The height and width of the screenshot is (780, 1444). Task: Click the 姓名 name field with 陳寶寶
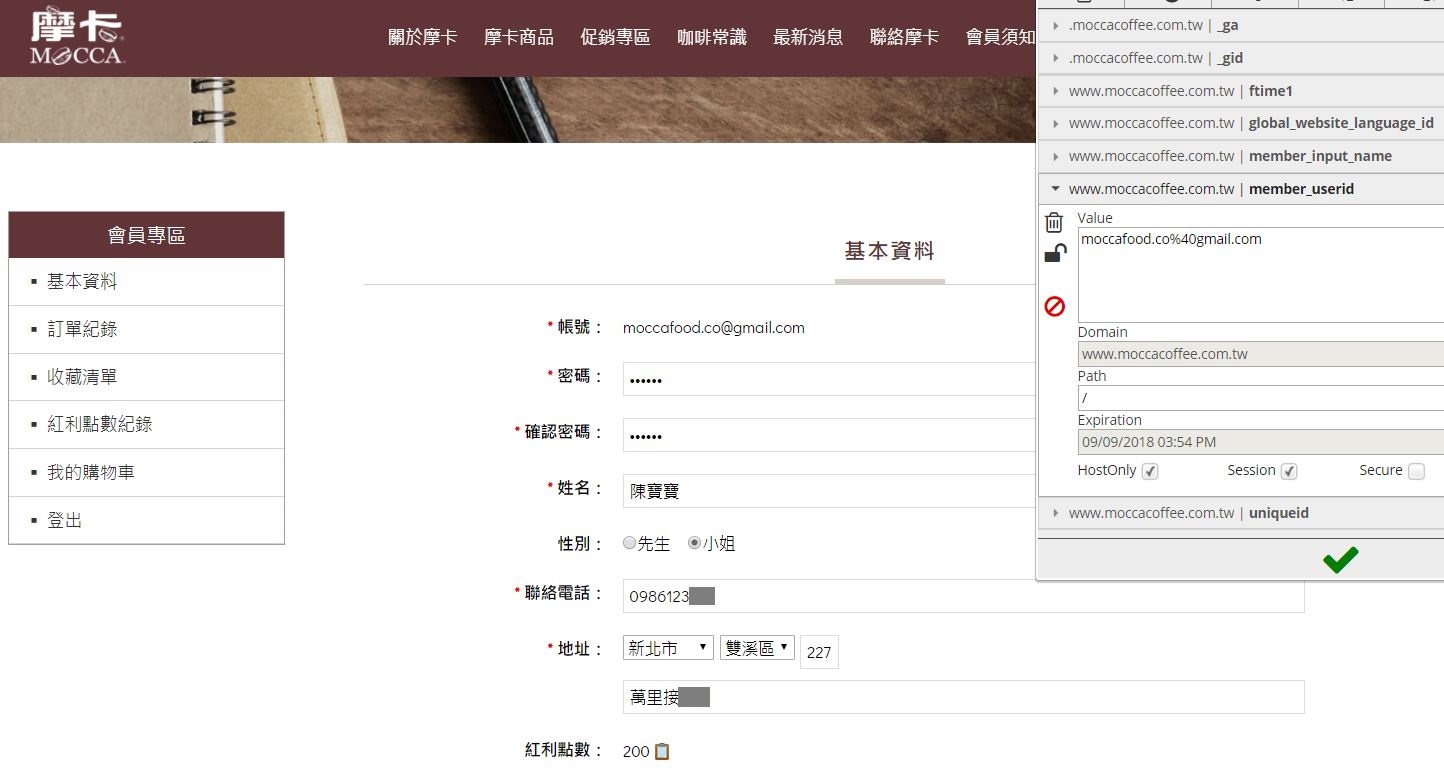[830, 491]
